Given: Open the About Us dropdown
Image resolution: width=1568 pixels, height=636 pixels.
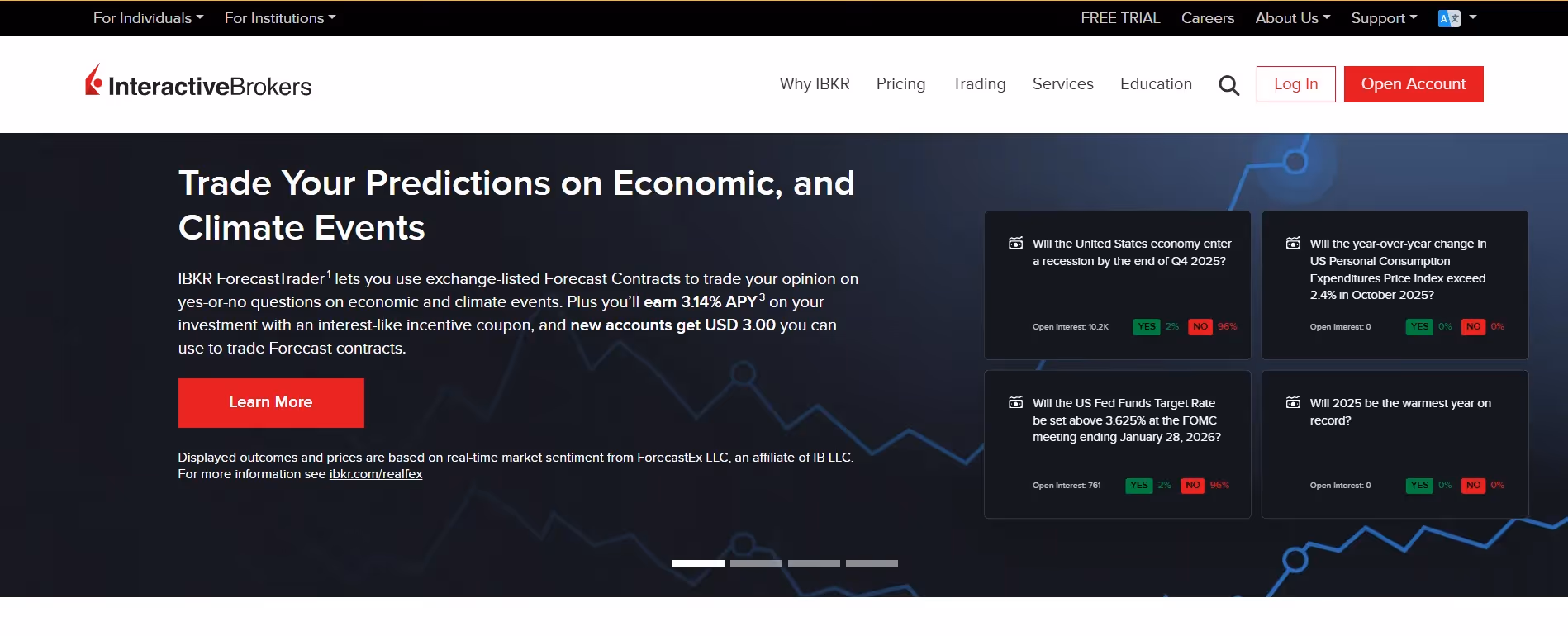Looking at the screenshot, I should [1293, 18].
